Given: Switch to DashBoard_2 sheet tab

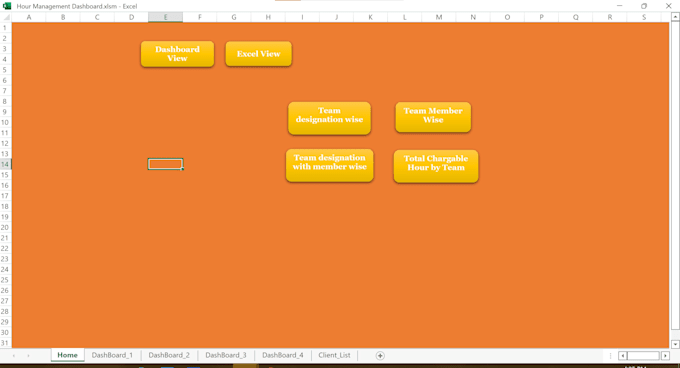Looking at the screenshot, I should (169, 355).
